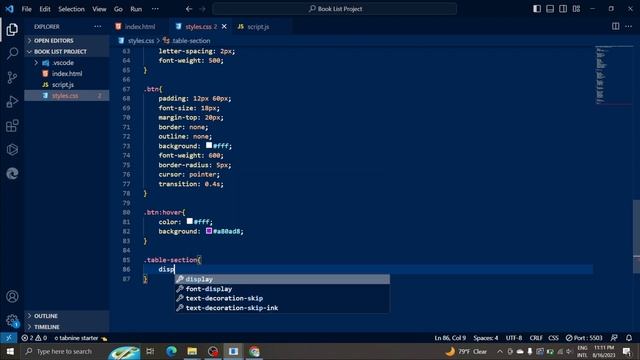
Task: Expand the Outline section
Action: click(67, 316)
